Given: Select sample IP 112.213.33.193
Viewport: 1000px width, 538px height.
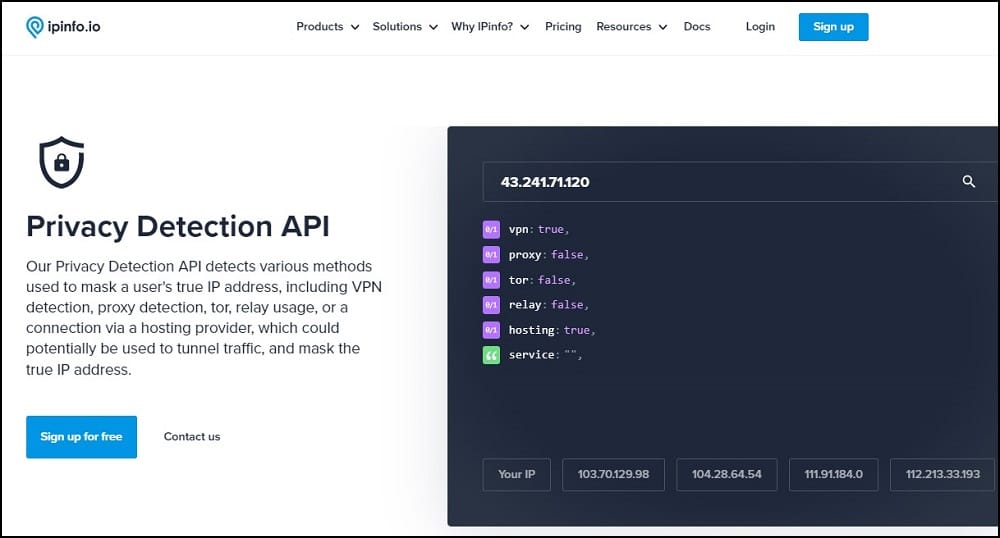Looking at the screenshot, I should tap(943, 474).
